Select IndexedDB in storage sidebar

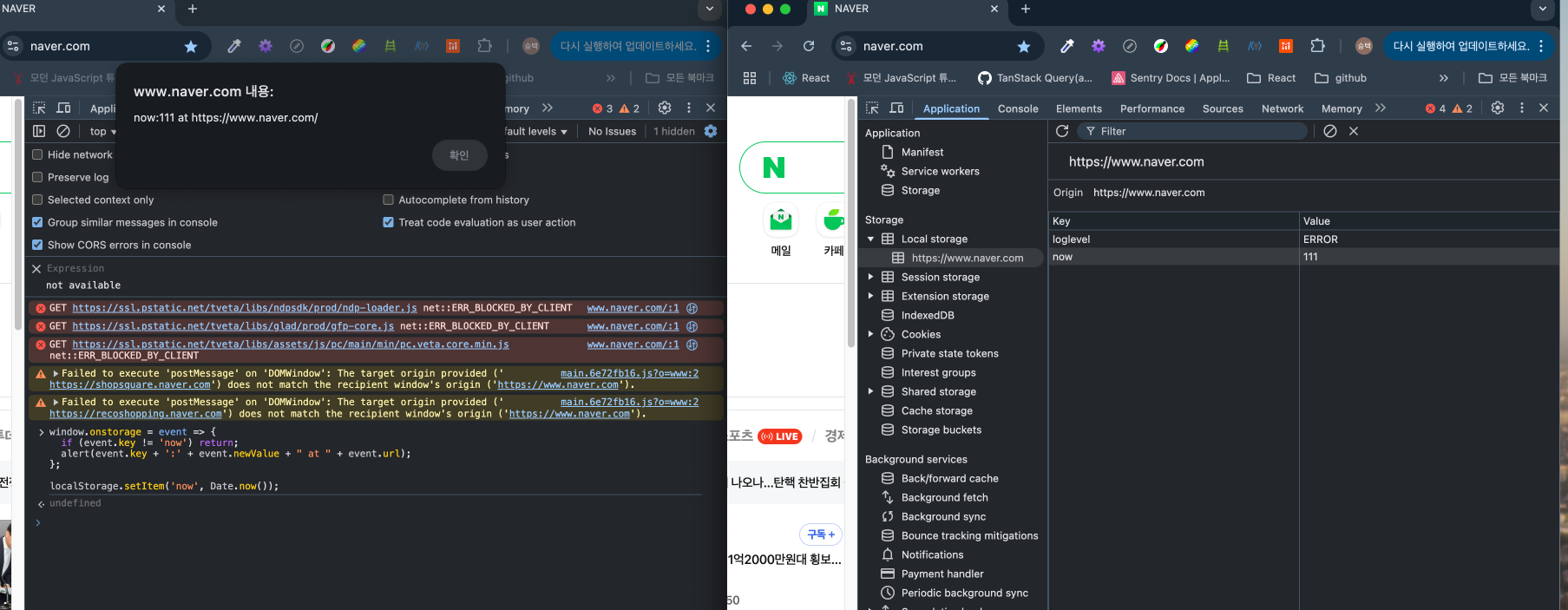tap(928, 315)
